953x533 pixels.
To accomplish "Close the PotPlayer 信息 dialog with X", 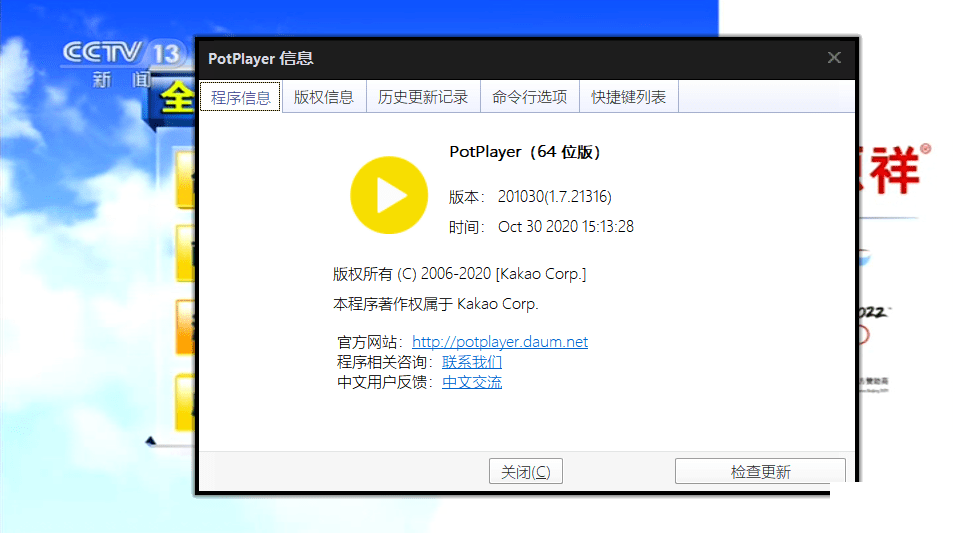I will pos(834,58).
